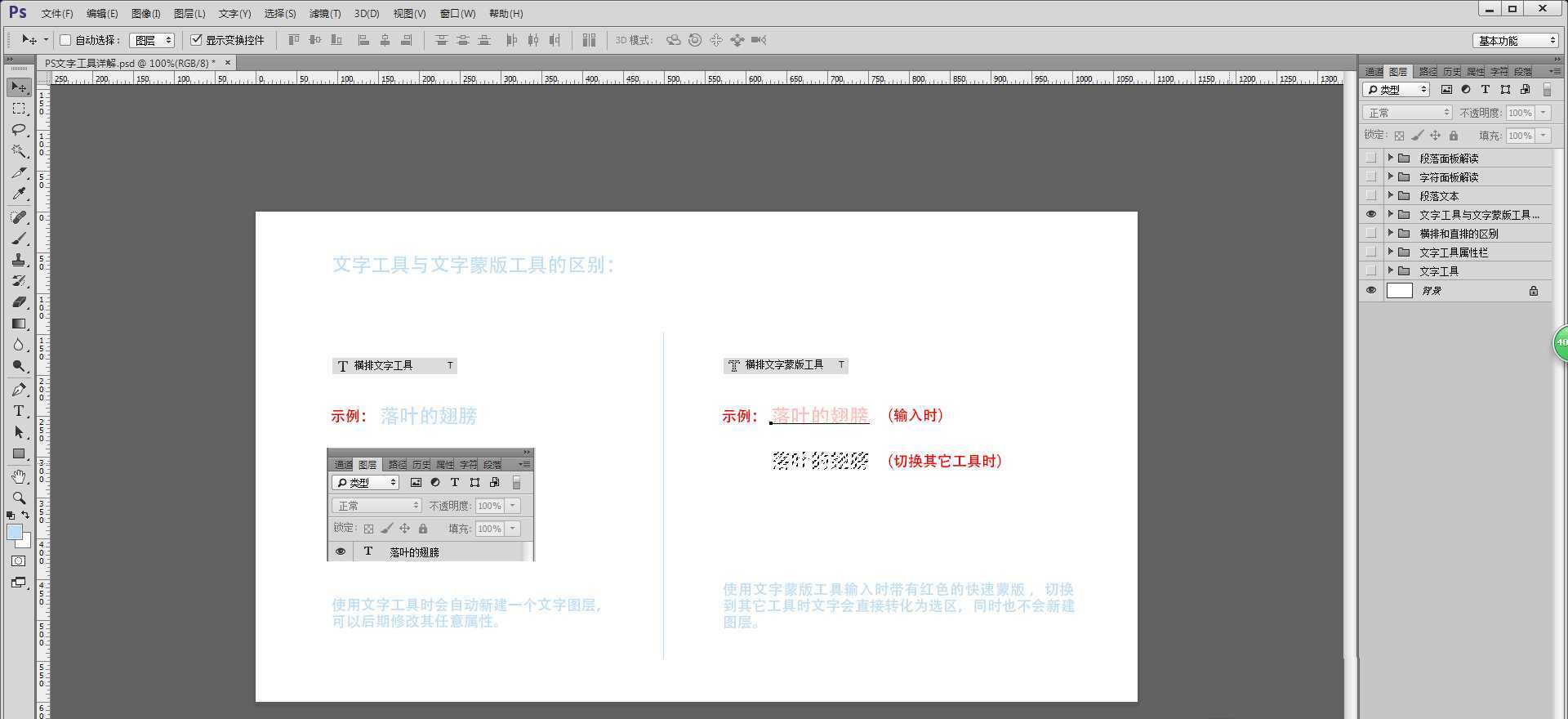Close the PS文字工具详解.psd document tab
1568x719 pixels.
coord(228,63)
